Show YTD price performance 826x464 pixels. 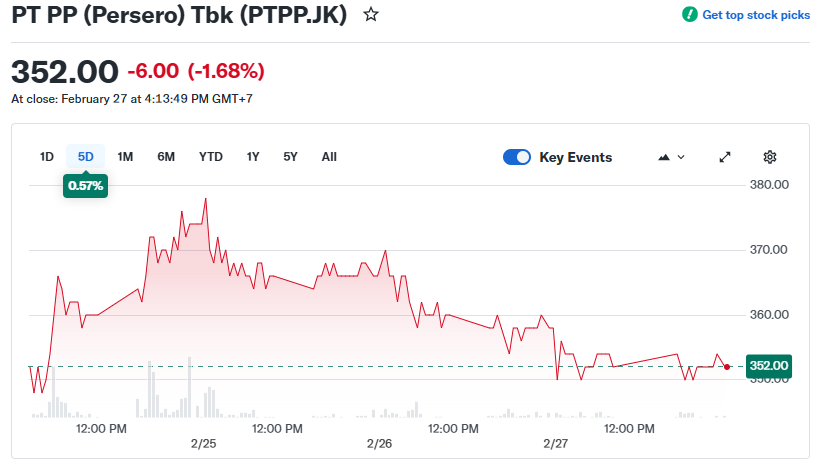click(211, 157)
